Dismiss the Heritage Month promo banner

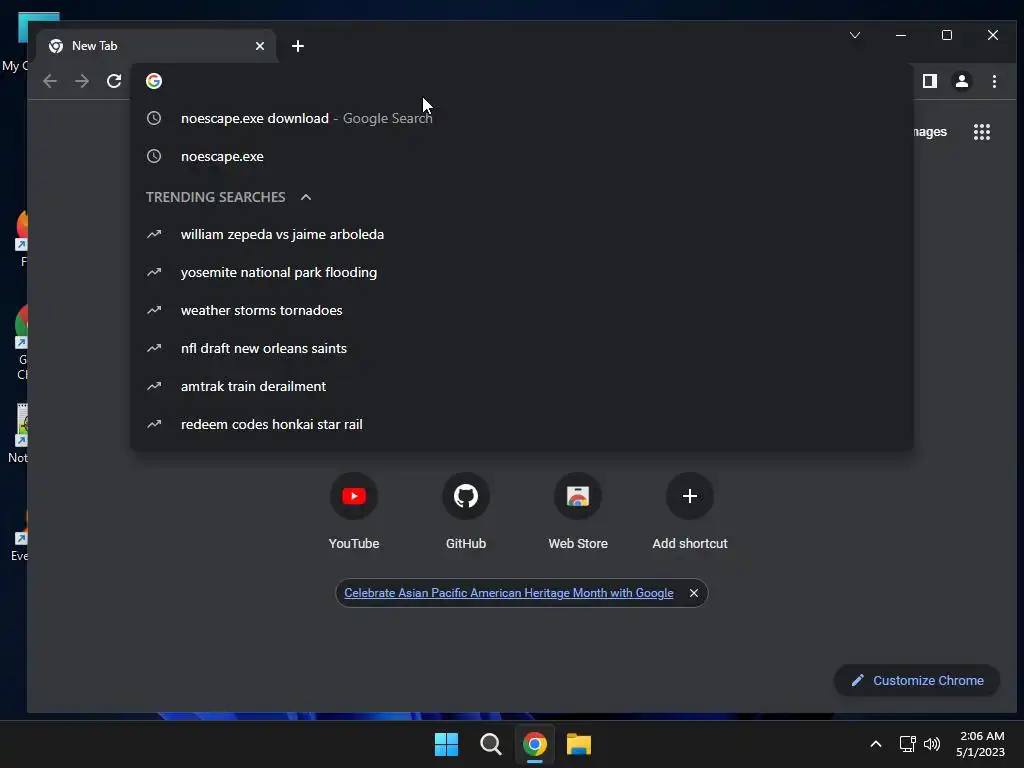694,593
